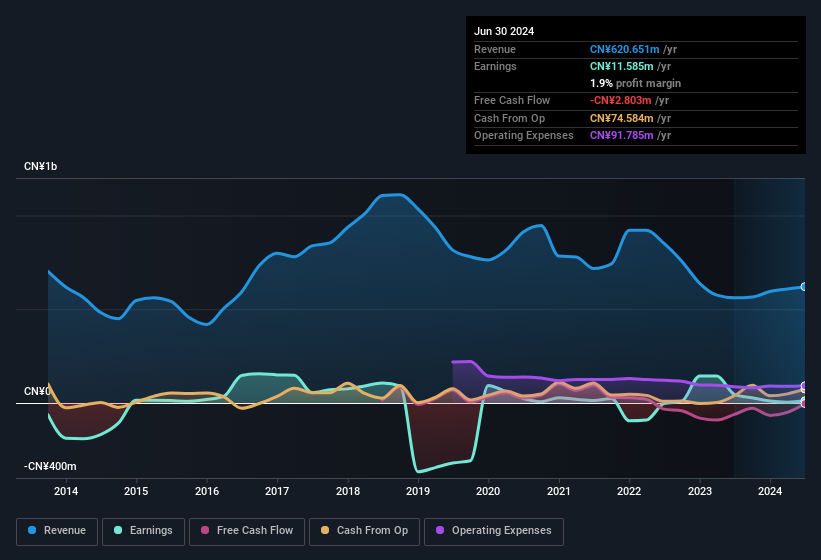Click the 2021 x-axis label
The height and width of the screenshot is (560, 821).
pos(559,491)
